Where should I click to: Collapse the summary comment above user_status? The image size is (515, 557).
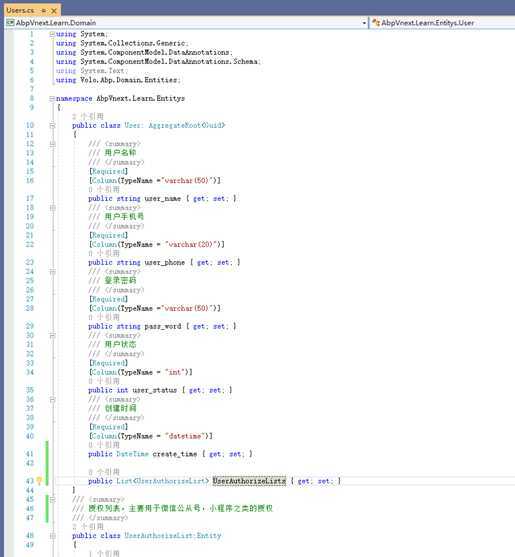(53, 335)
